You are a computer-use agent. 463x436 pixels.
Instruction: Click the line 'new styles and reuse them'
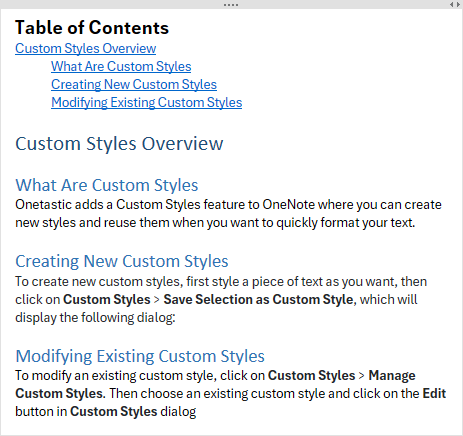pos(215,223)
